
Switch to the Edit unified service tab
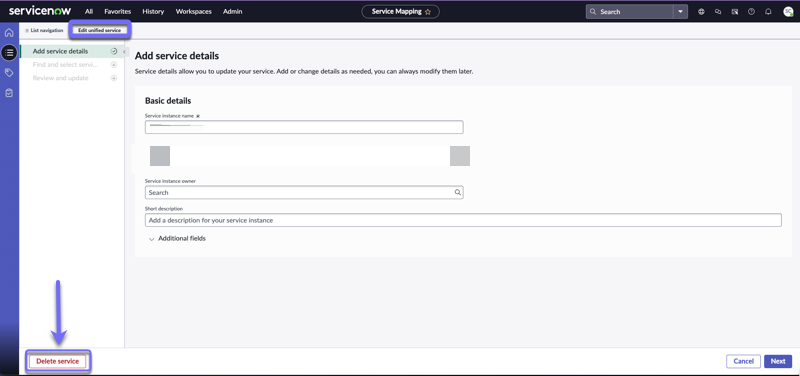[x=99, y=31]
